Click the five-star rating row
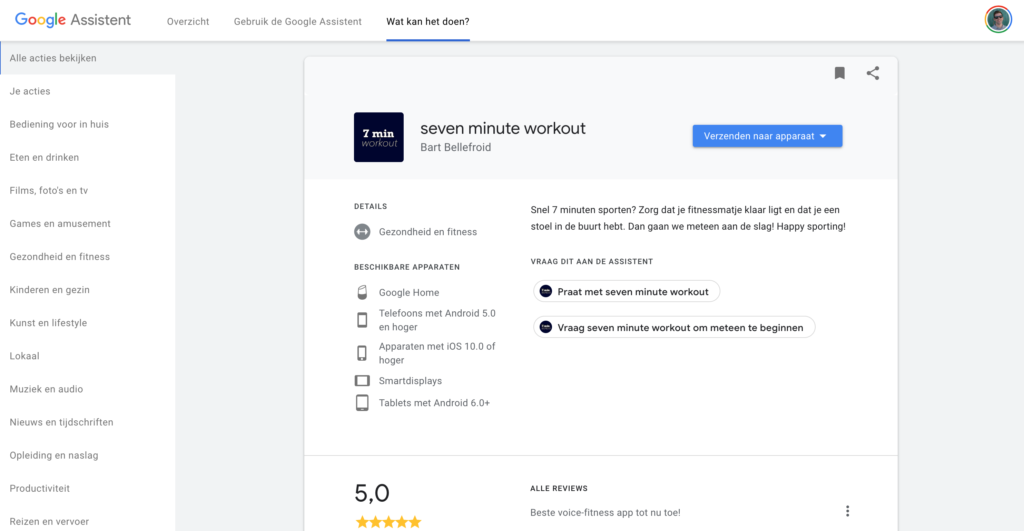Screen dimensions: 1024x531 (x=389, y=522)
